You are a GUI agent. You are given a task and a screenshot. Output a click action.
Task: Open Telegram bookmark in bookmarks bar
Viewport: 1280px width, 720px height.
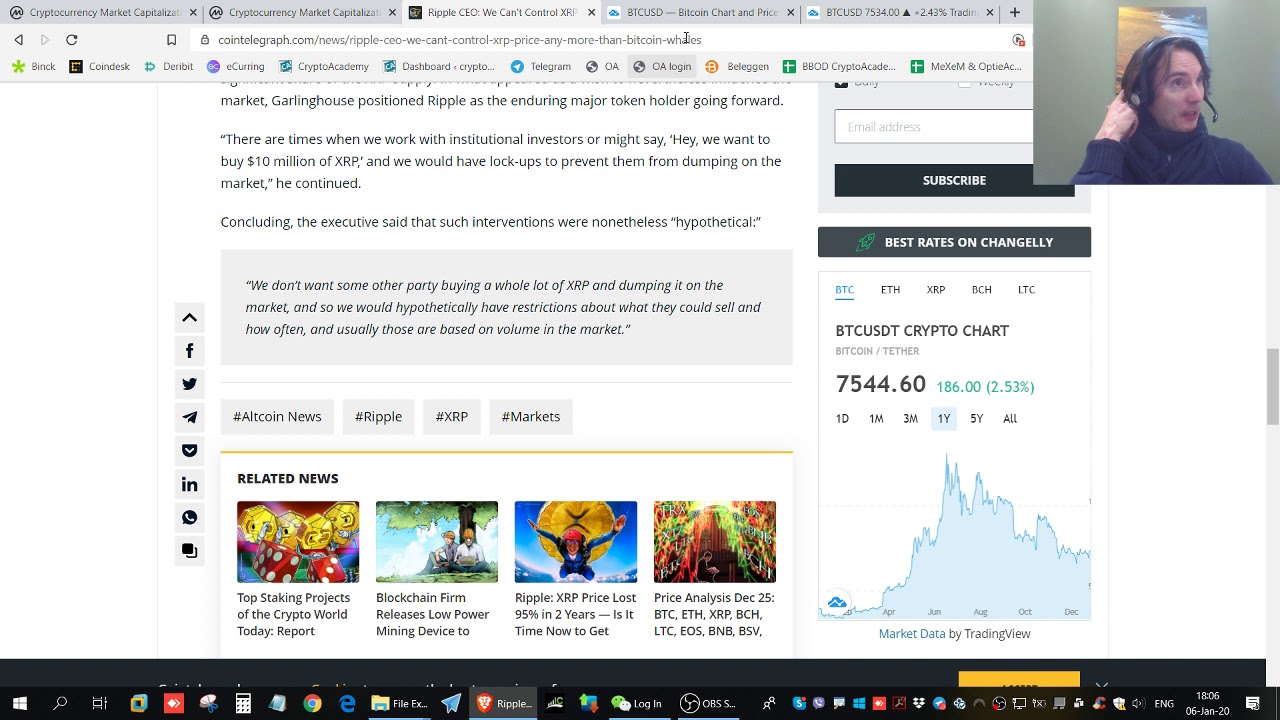click(541, 67)
